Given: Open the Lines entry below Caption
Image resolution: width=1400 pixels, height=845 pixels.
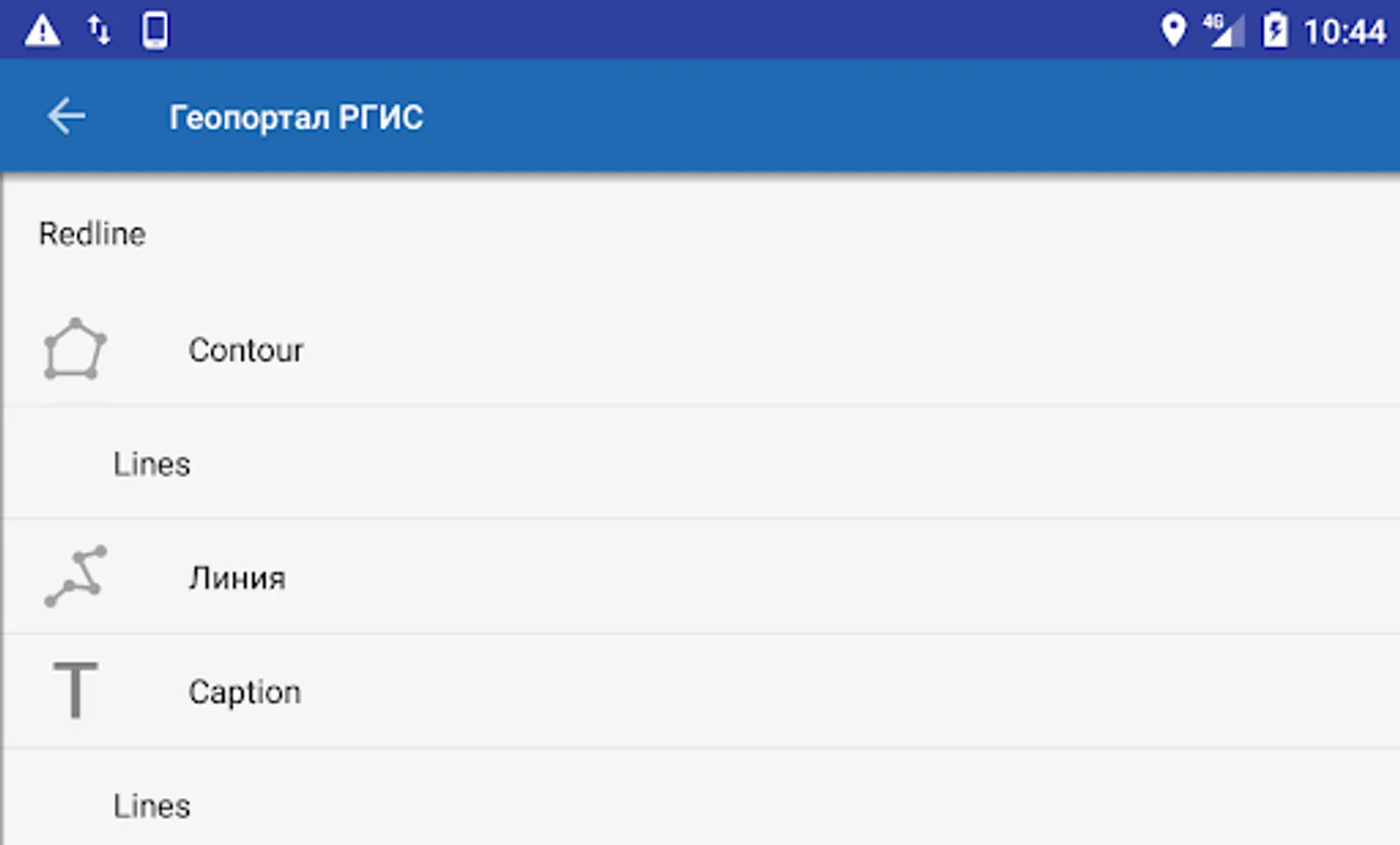Looking at the screenshot, I should point(152,806).
